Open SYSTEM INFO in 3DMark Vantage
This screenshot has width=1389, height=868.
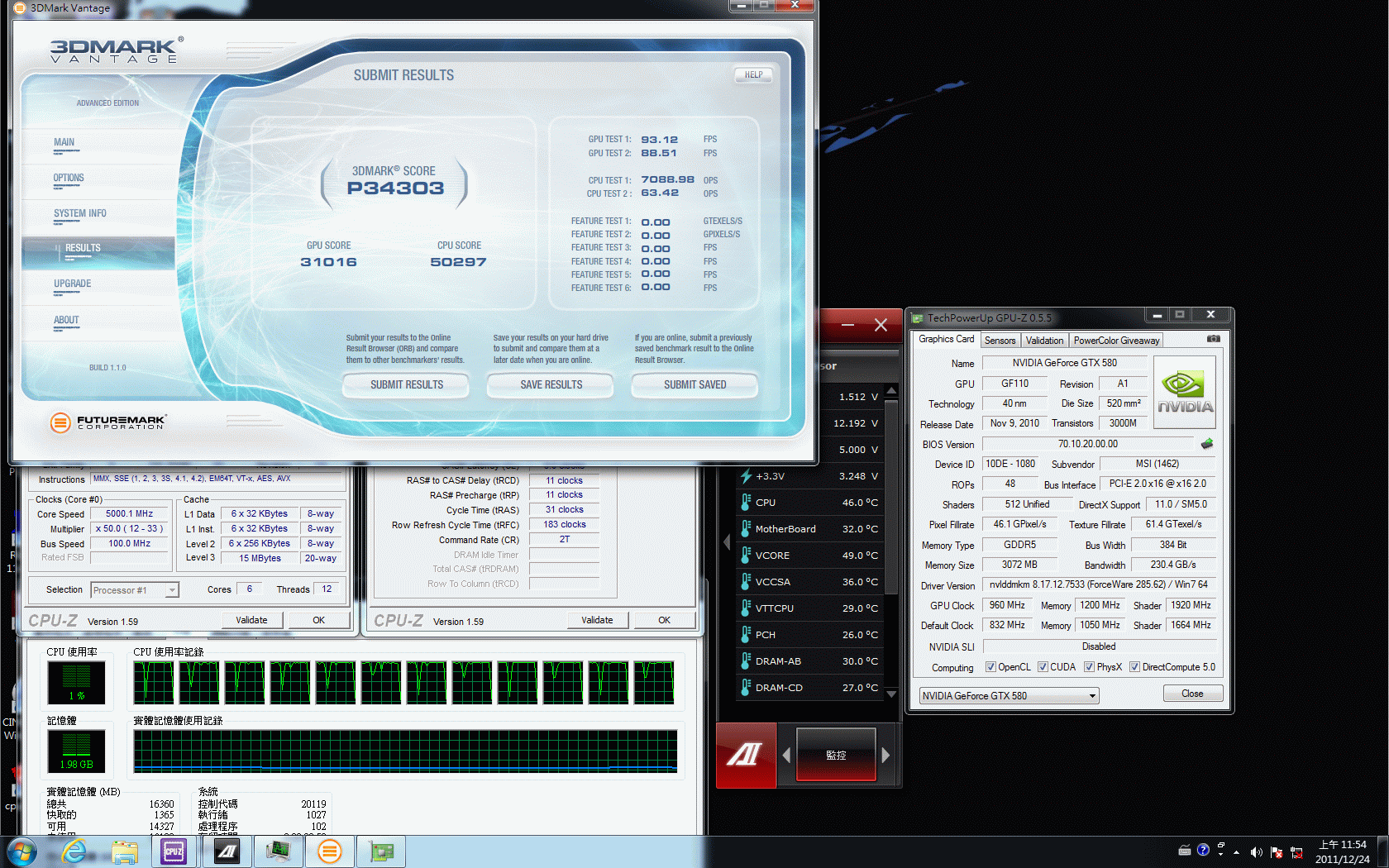pyautogui.click(x=79, y=213)
